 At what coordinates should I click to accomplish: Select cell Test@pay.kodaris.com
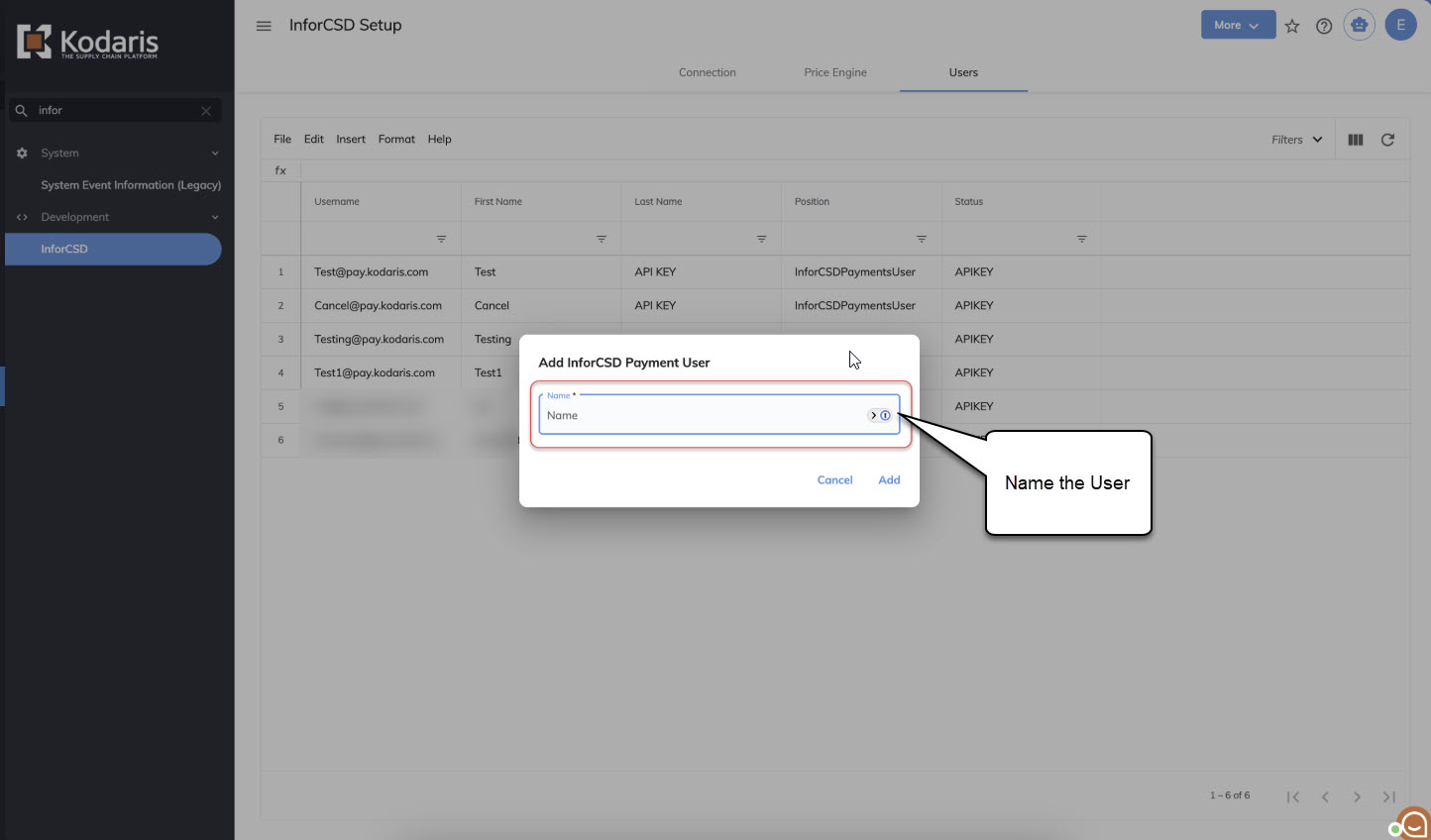[382, 271]
